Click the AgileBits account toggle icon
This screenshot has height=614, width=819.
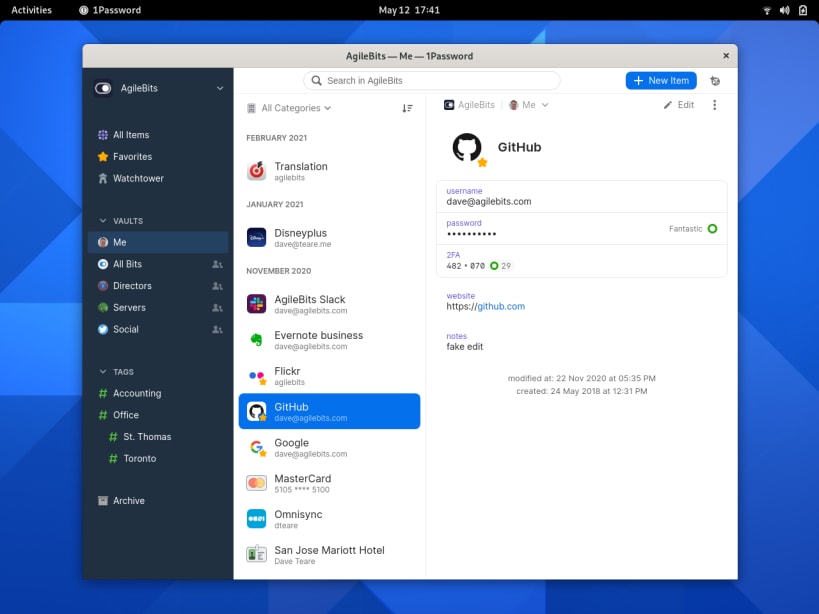103,88
